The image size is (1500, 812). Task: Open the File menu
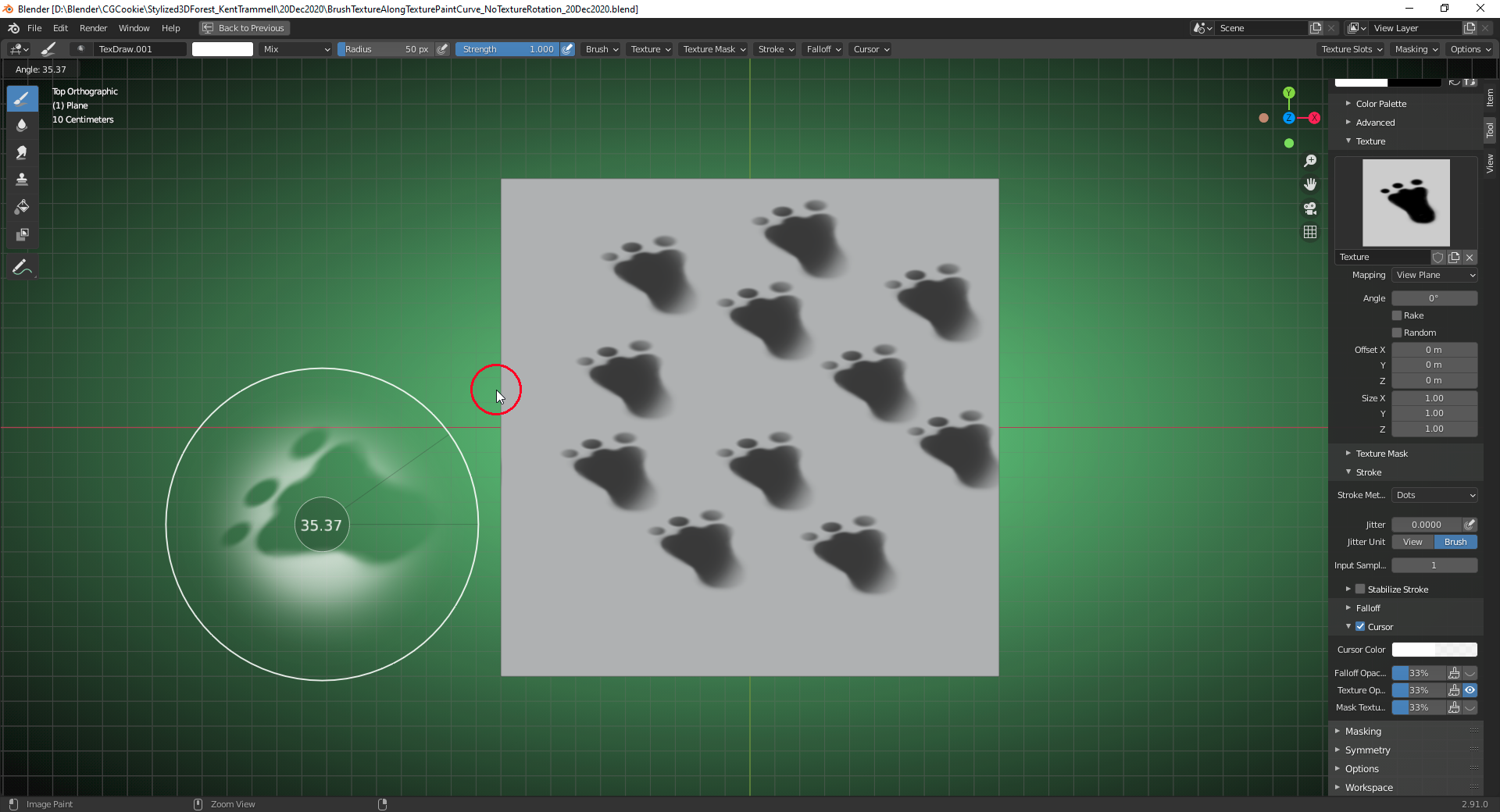pos(34,28)
